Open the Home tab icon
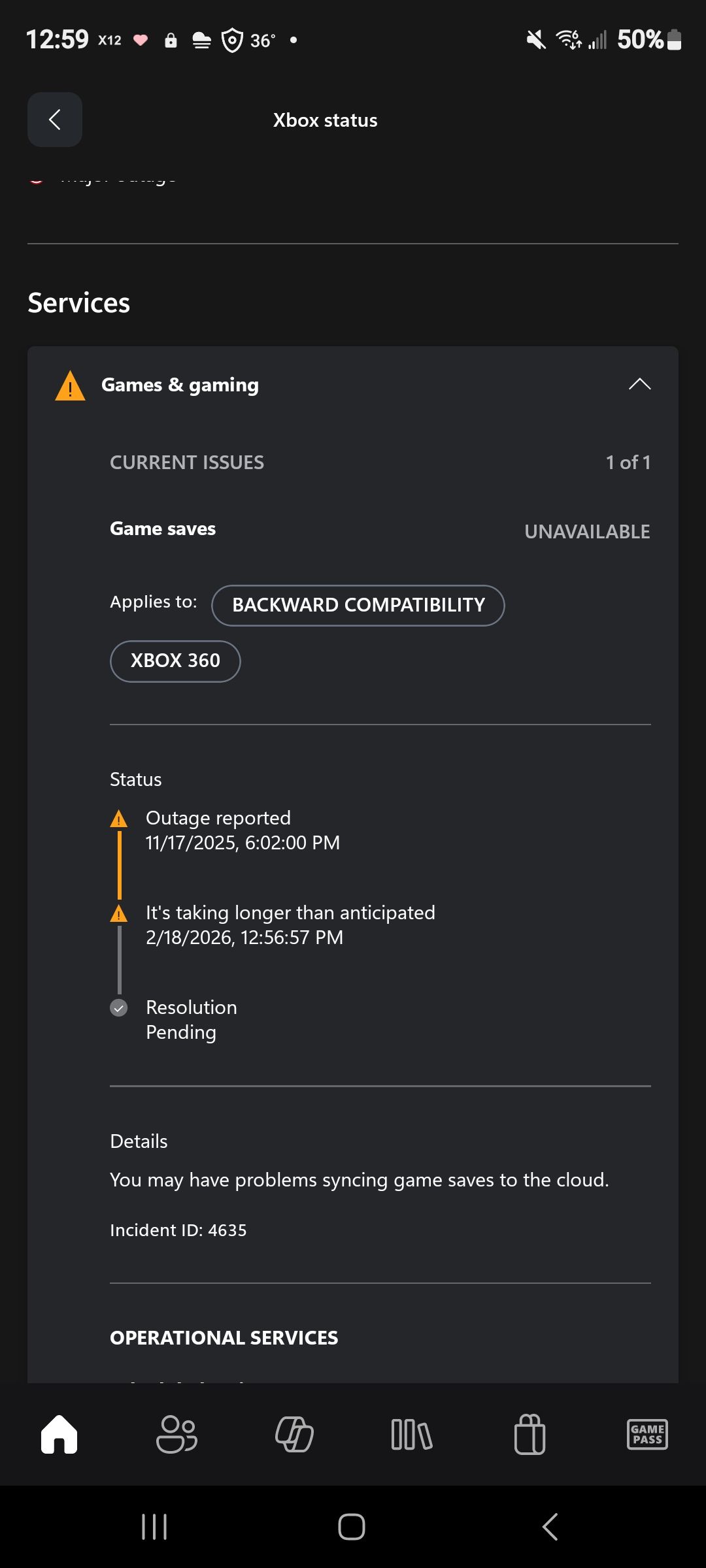 click(x=59, y=1434)
